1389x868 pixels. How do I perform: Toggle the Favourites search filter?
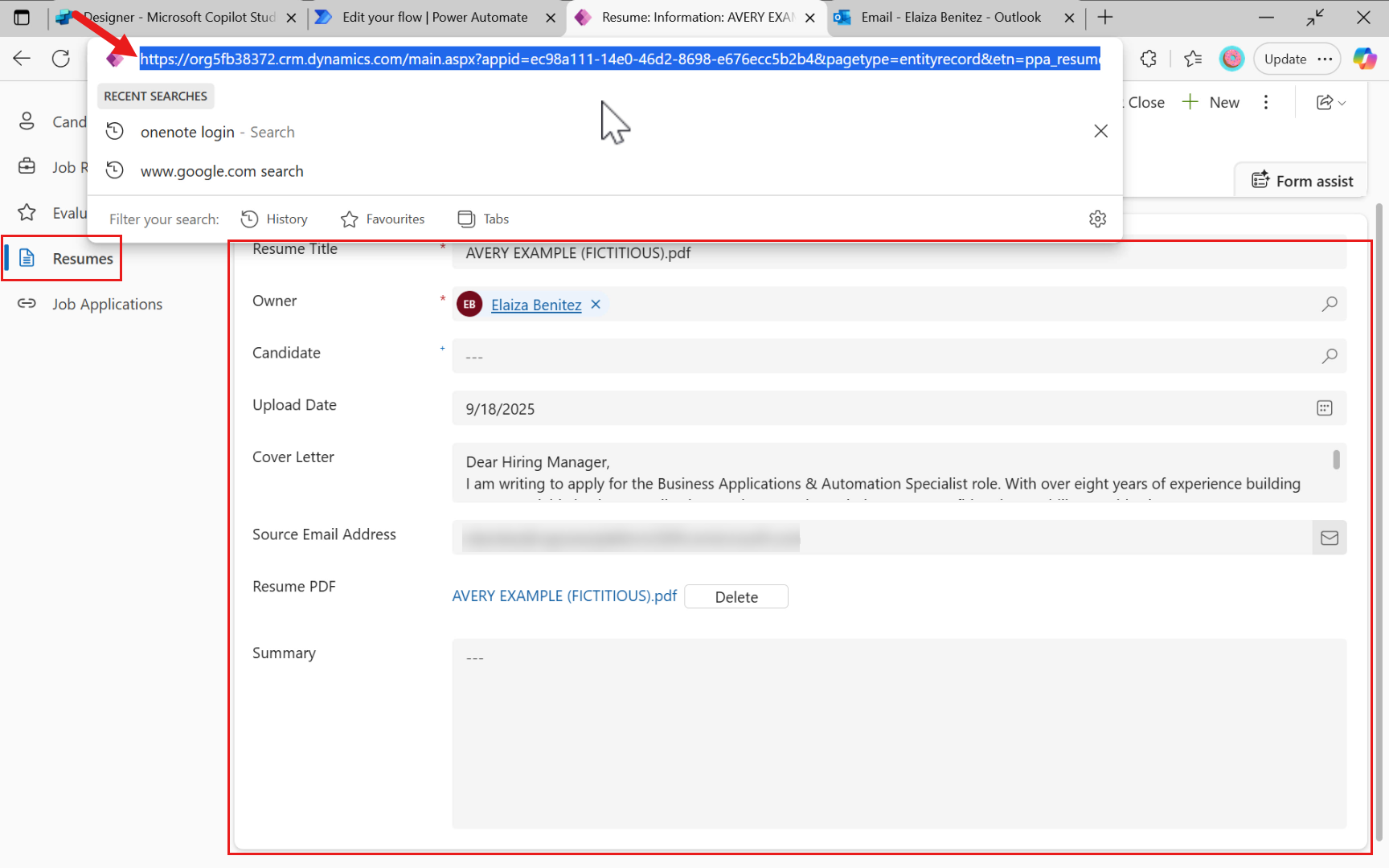[383, 219]
